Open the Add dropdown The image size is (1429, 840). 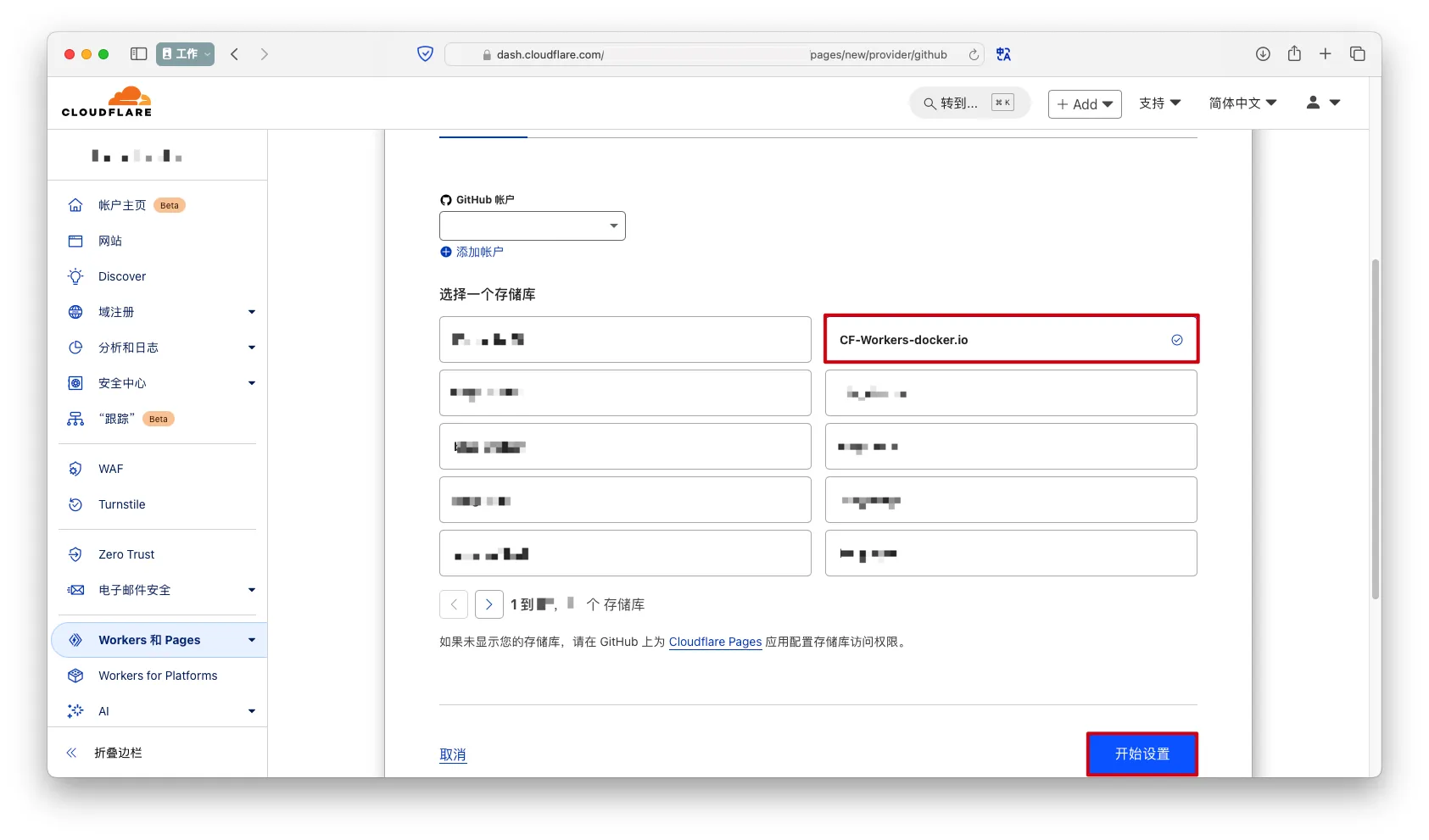tap(1085, 104)
